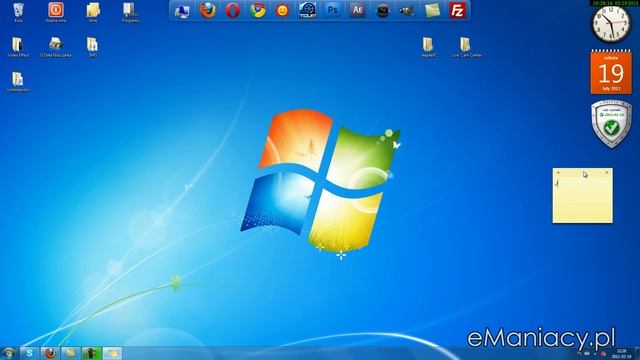Select the folder icon below Video Effect

pos(18,82)
